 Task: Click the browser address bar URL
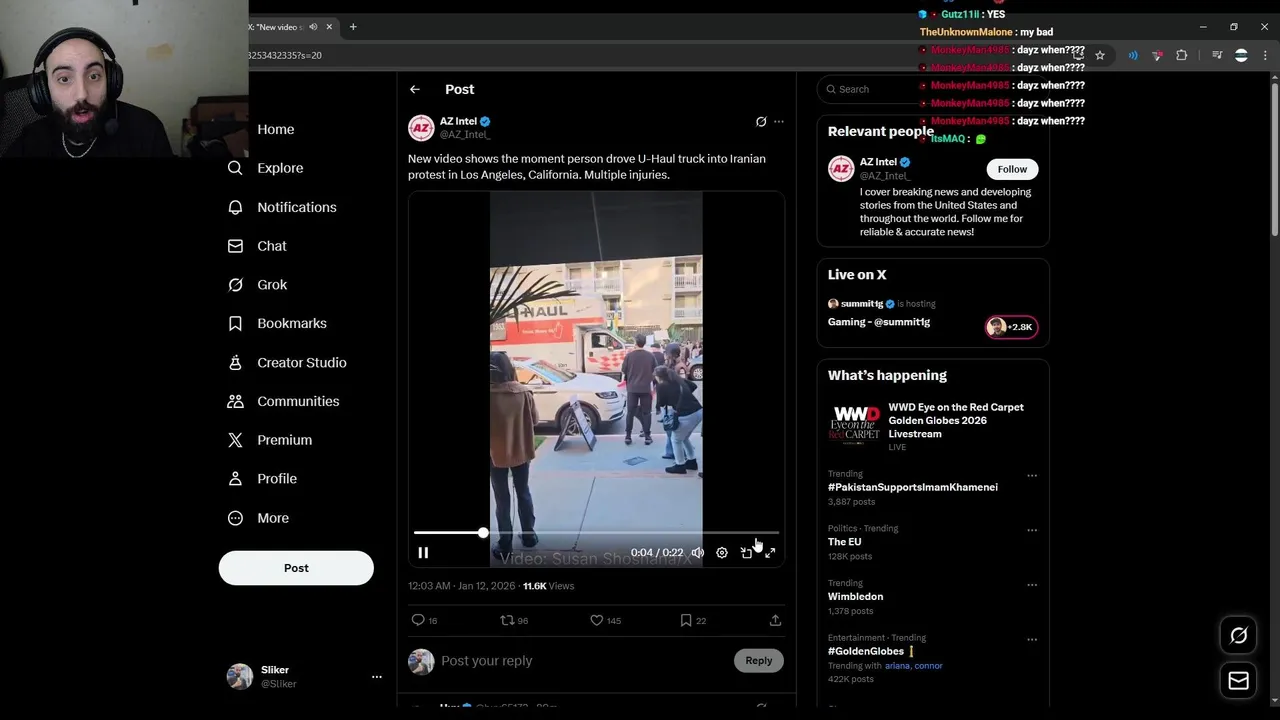point(285,55)
